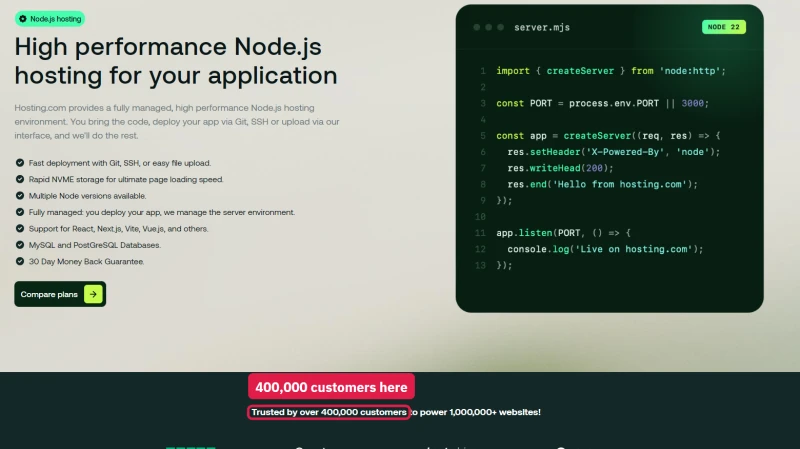Image resolution: width=800 pixels, height=449 pixels.
Task: Click the NODE 22 badge
Action: coord(723,27)
